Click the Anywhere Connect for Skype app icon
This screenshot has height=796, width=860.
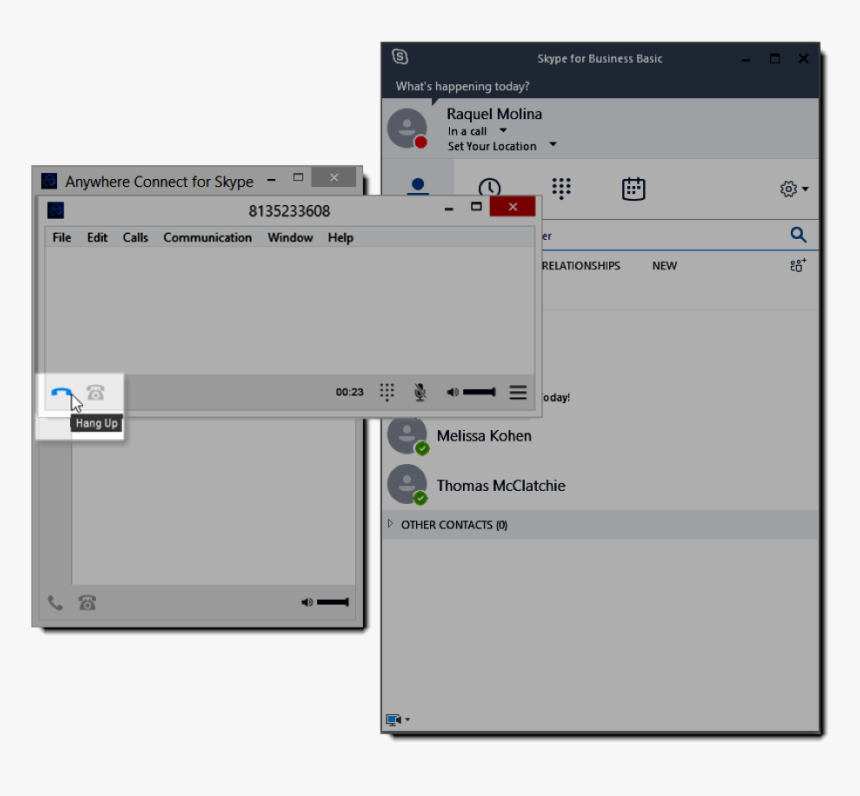49,180
